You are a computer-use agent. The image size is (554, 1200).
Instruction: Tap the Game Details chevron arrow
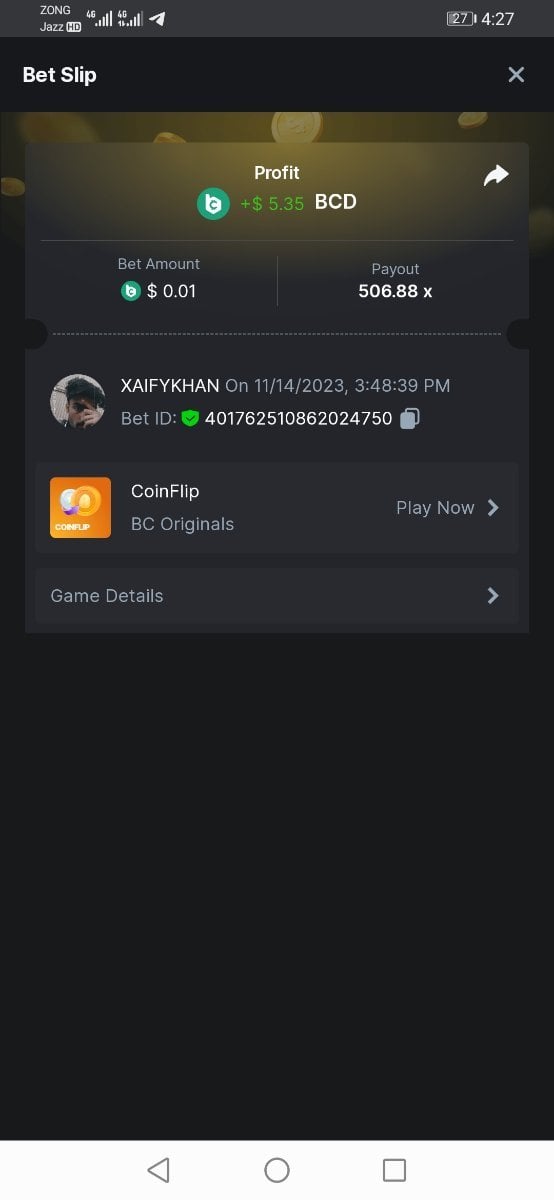492,596
